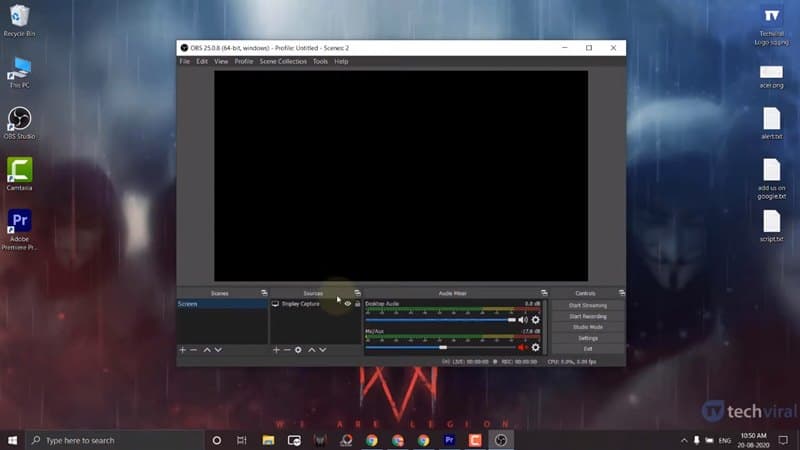Add a new scene with plus icon
Viewport: 800px width, 450px height.
tap(182, 350)
